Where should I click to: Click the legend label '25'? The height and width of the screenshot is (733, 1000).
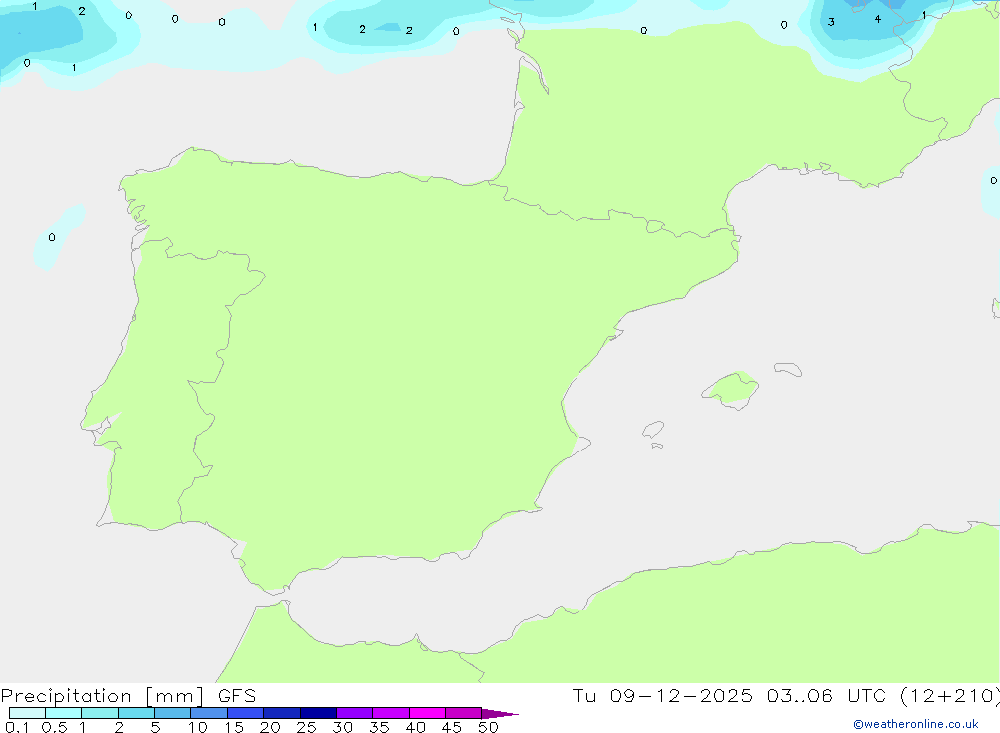tap(307, 727)
